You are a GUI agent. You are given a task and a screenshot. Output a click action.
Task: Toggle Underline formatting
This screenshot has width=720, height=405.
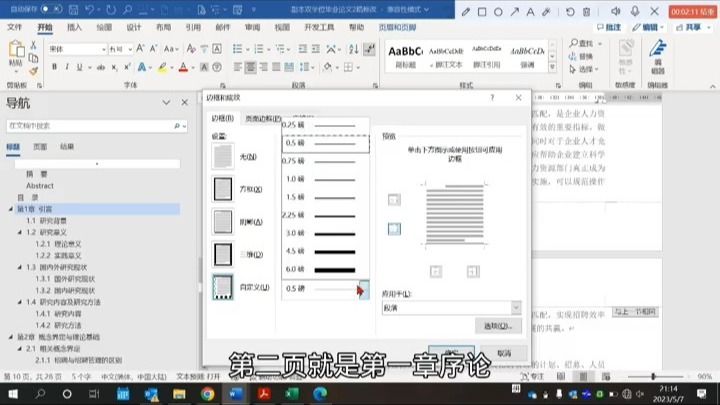79,67
